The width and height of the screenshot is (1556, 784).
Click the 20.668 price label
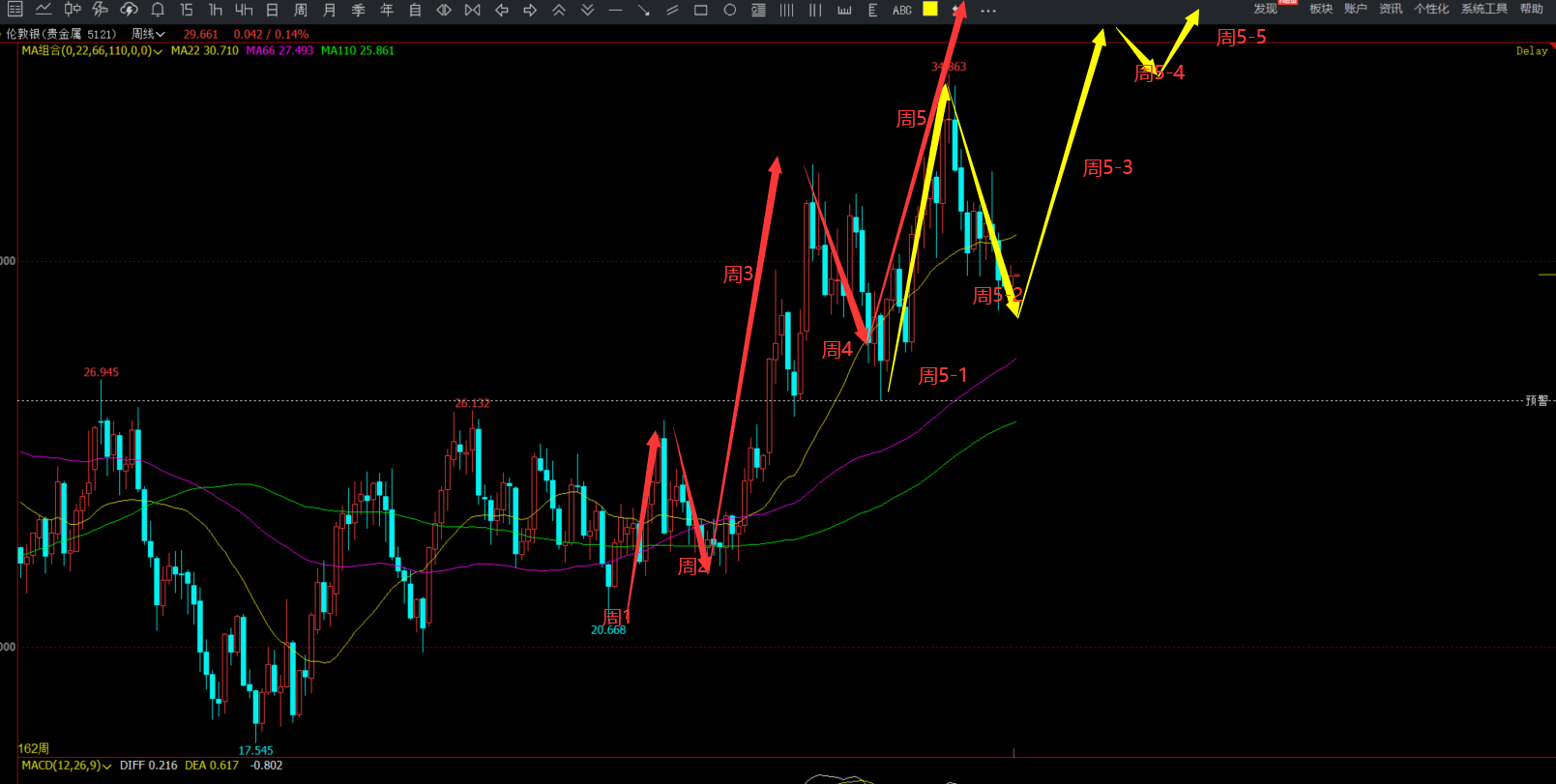608,630
